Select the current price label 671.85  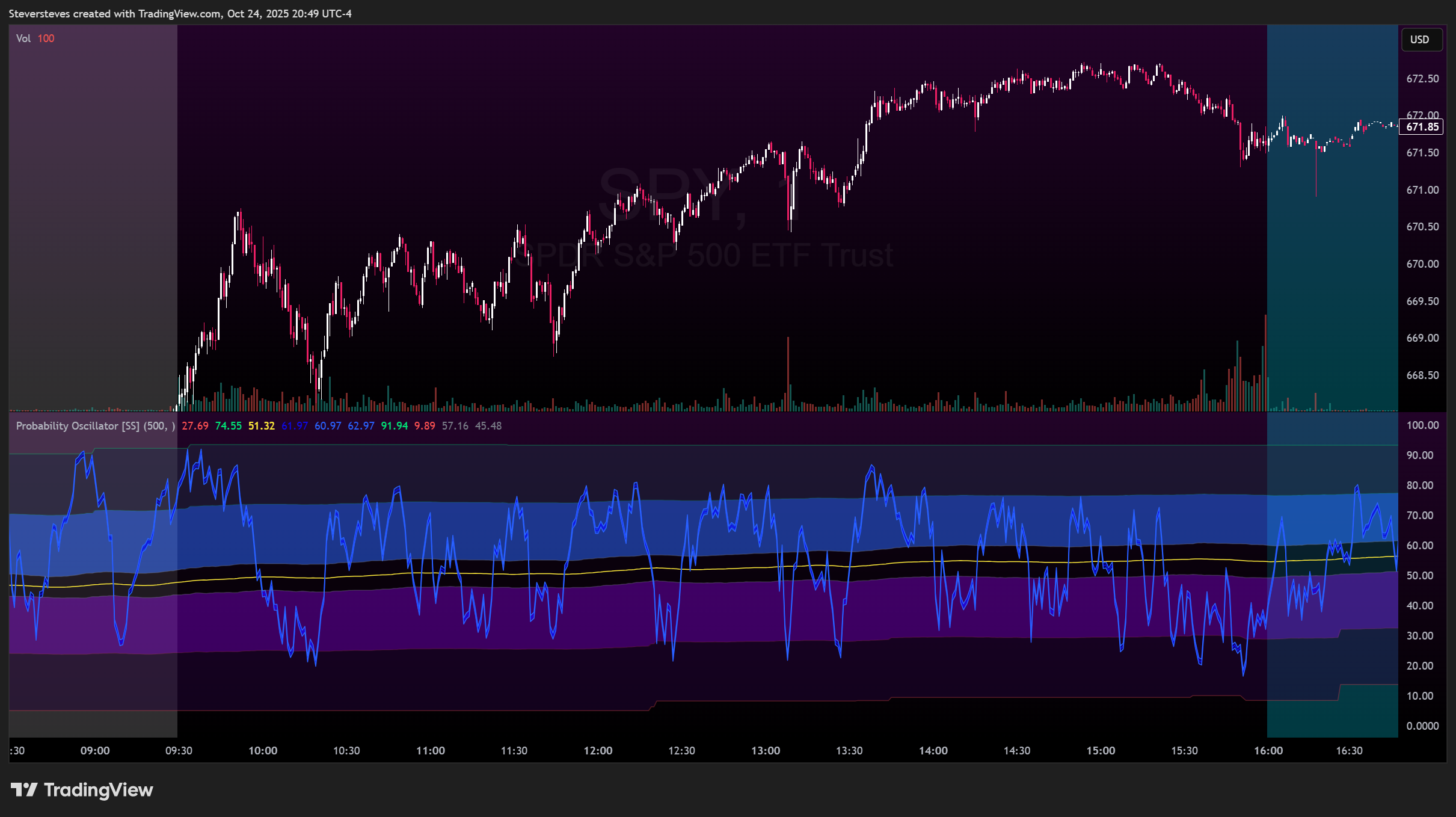click(x=1422, y=127)
